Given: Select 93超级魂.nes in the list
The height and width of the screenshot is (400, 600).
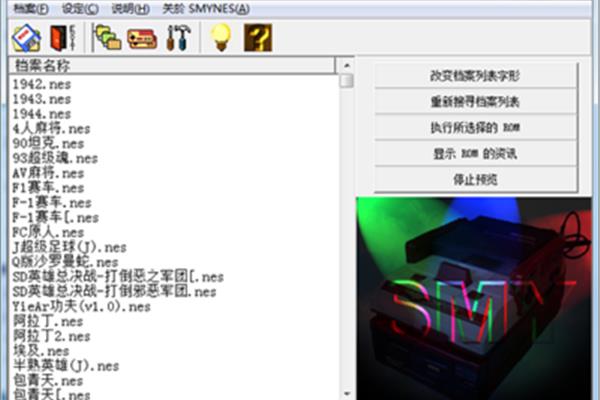Looking at the screenshot, I should (x=55, y=158).
